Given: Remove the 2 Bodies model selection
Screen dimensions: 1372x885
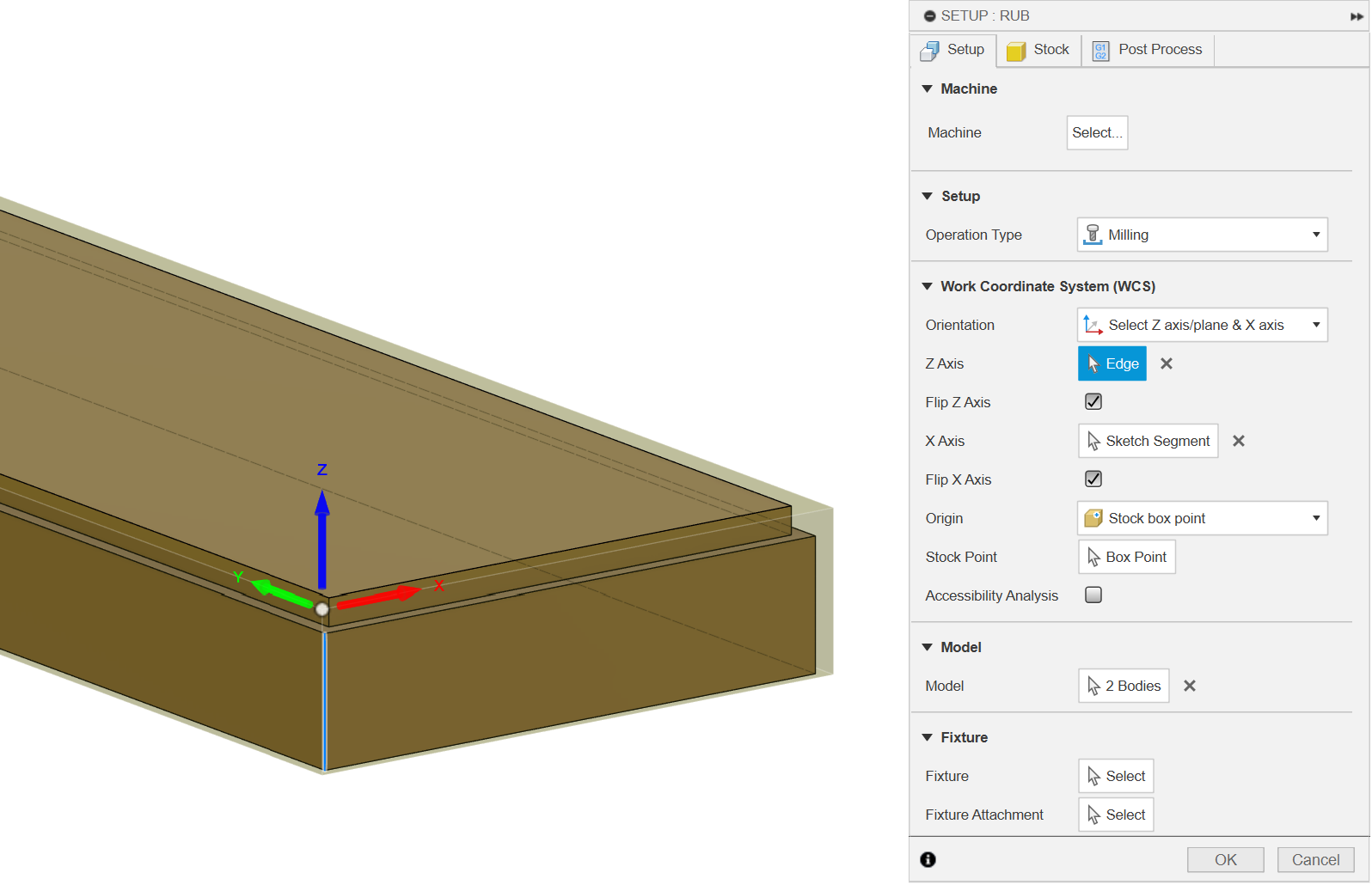Looking at the screenshot, I should coord(1189,686).
